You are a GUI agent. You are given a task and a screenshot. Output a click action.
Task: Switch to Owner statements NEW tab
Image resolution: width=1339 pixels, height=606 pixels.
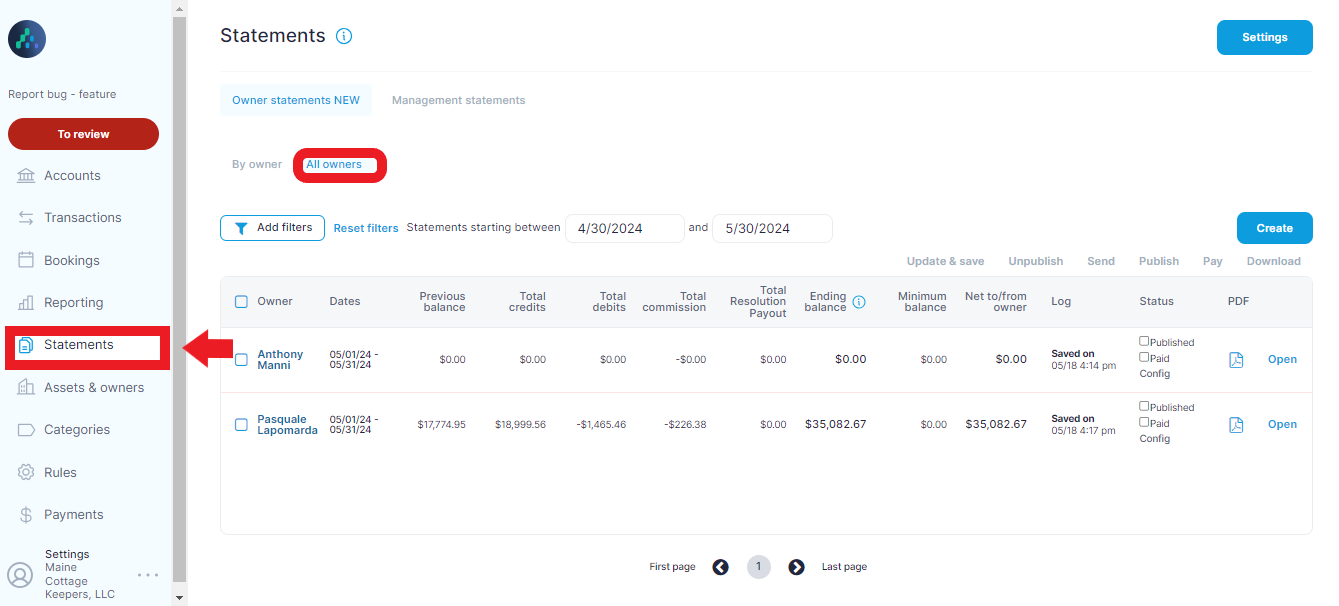pyautogui.click(x=296, y=100)
